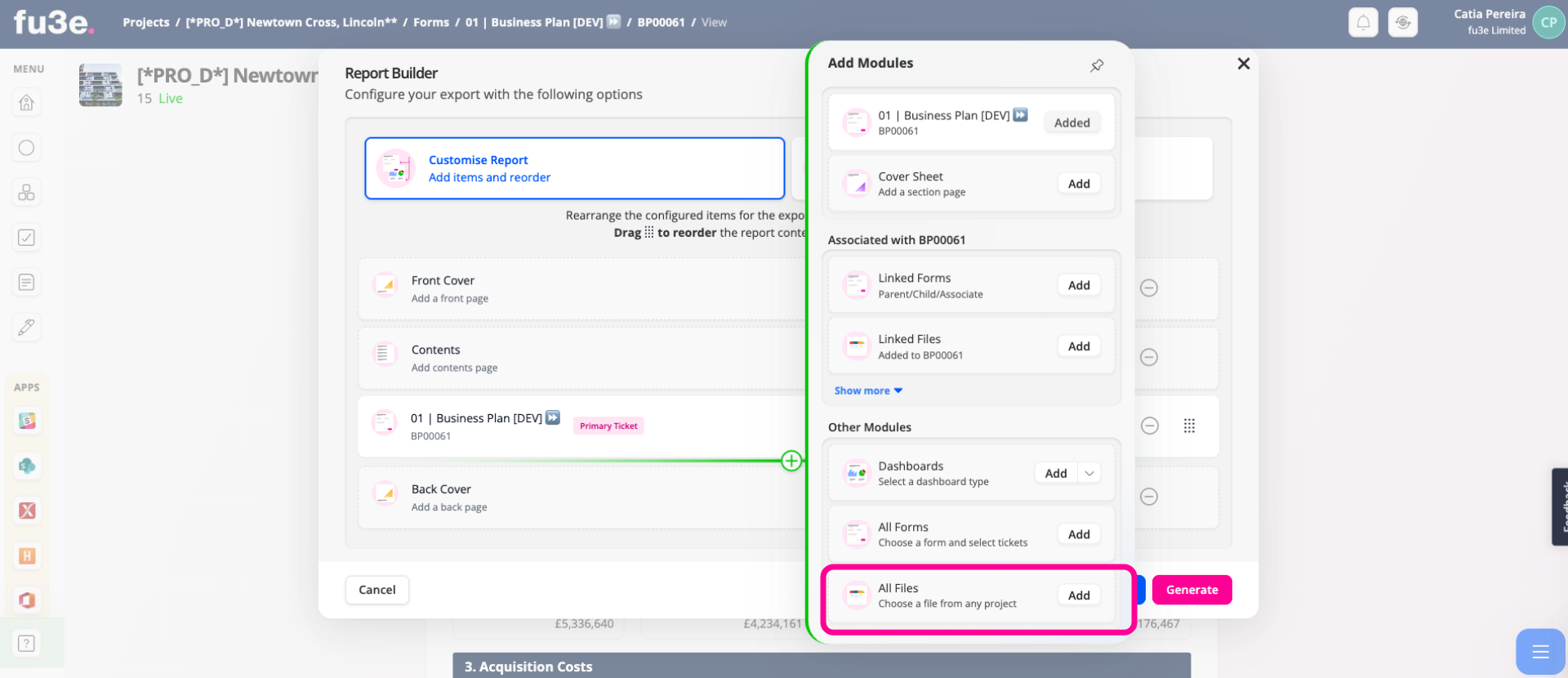Screen dimensions: 1568x678
Task: Open the checkbox tasks icon in the sidebar
Action: tap(26, 238)
